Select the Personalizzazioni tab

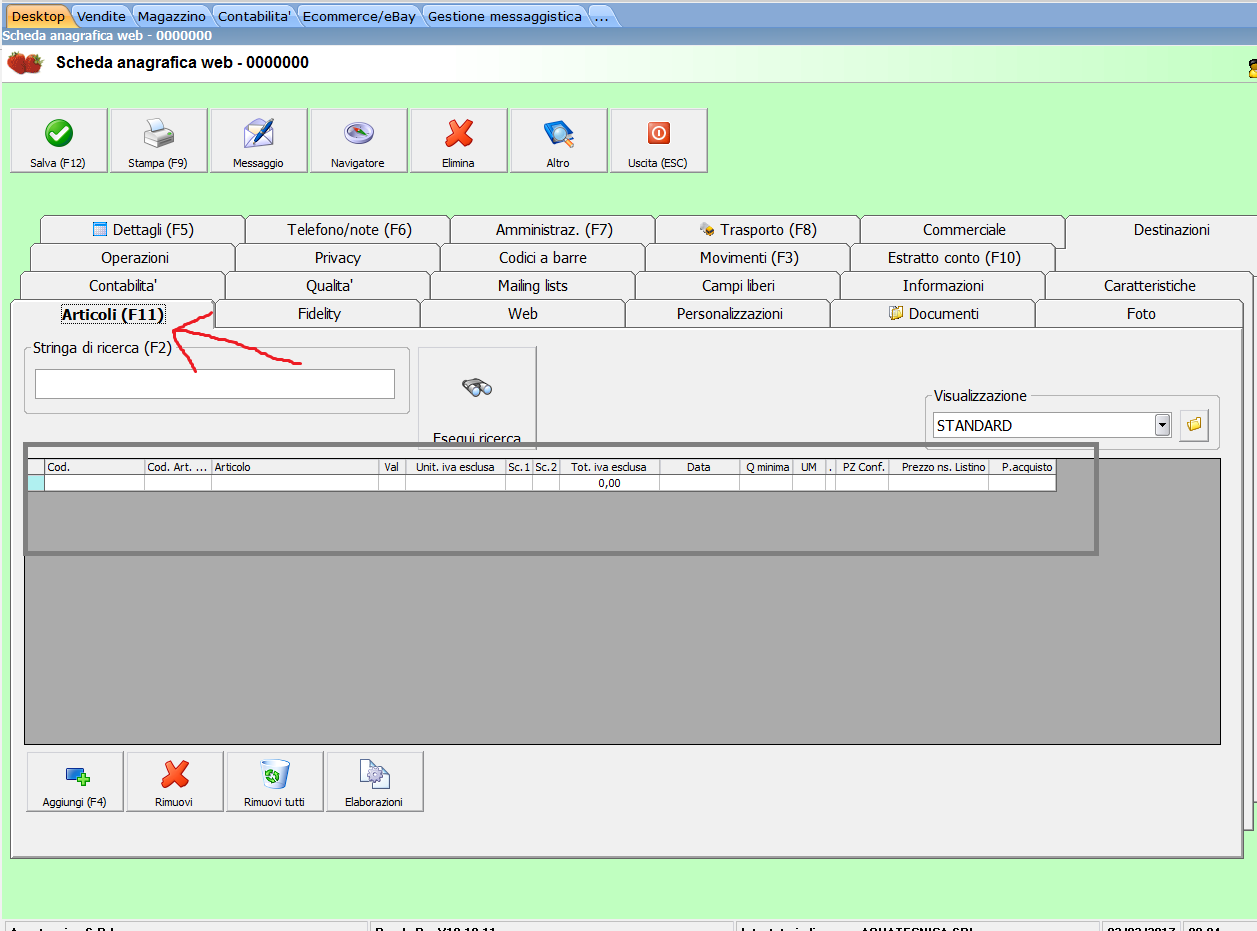[729, 314]
